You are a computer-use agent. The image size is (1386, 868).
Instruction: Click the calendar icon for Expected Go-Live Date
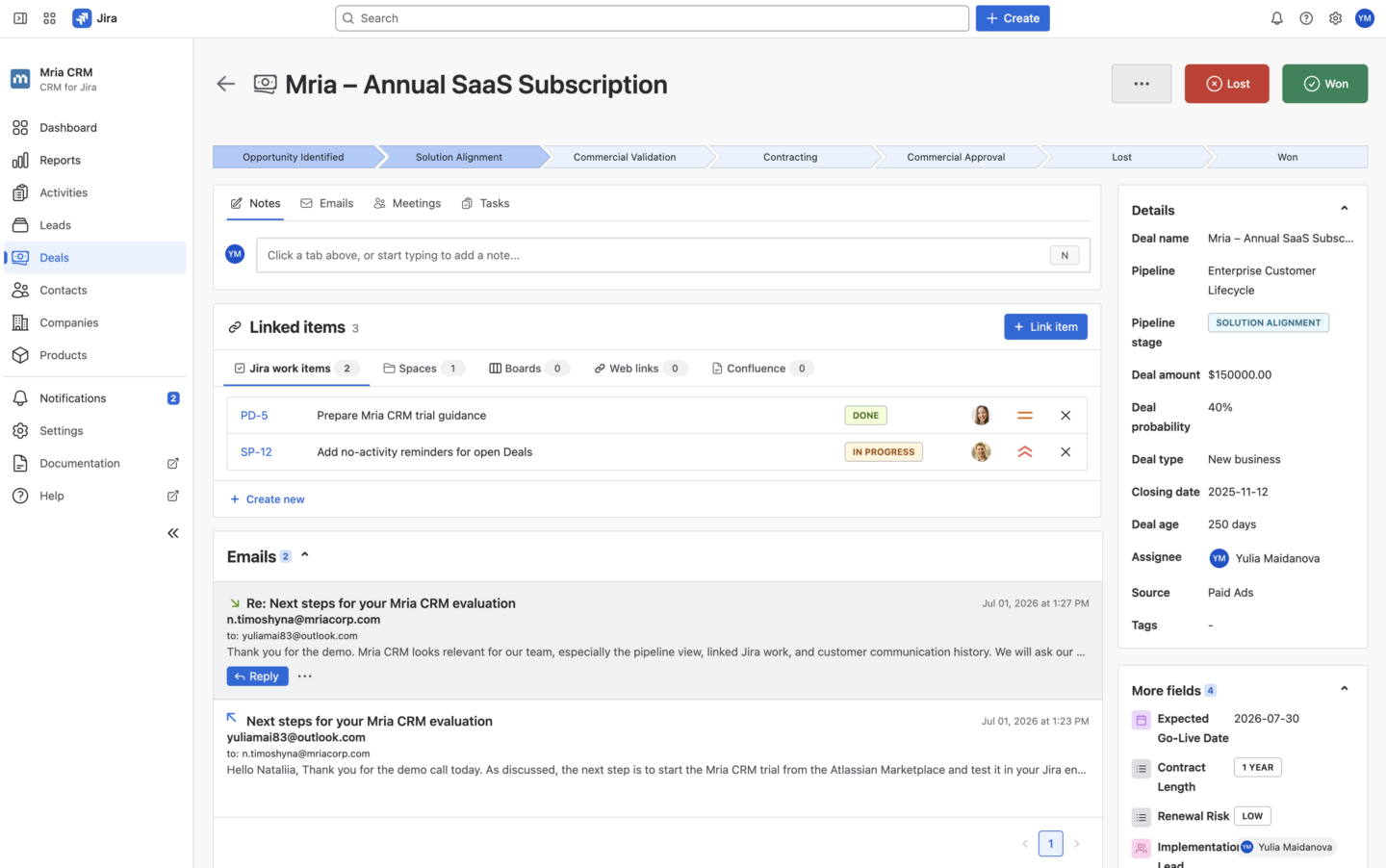coord(1142,720)
